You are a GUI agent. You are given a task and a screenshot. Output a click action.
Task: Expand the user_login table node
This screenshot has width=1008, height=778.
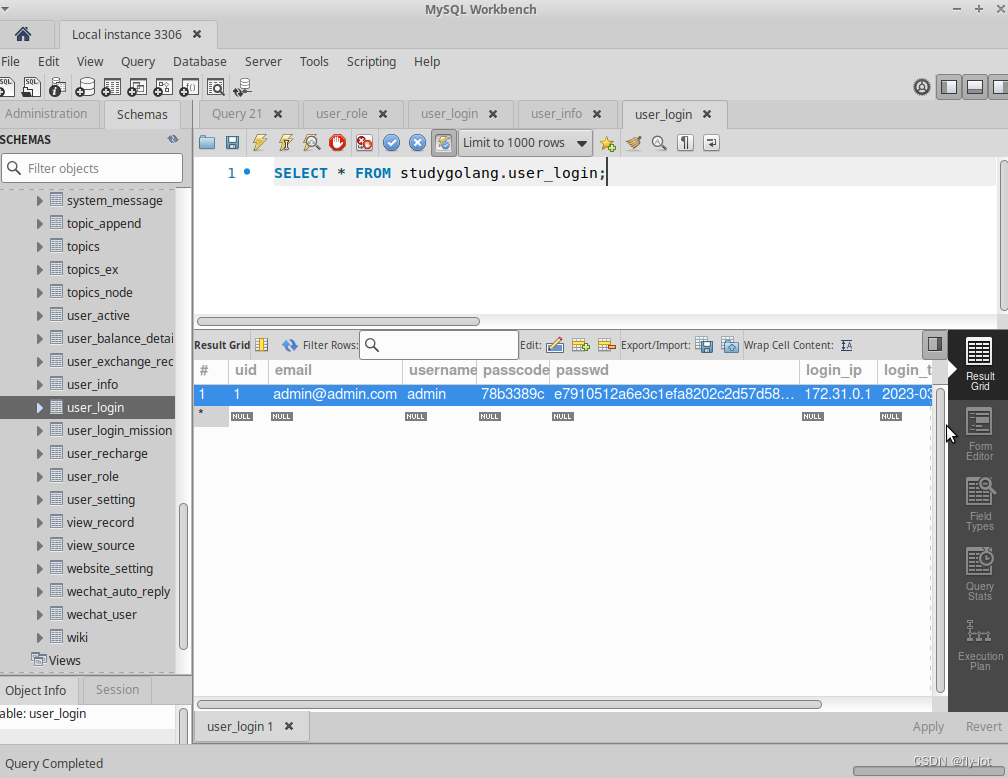click(39, 408)
